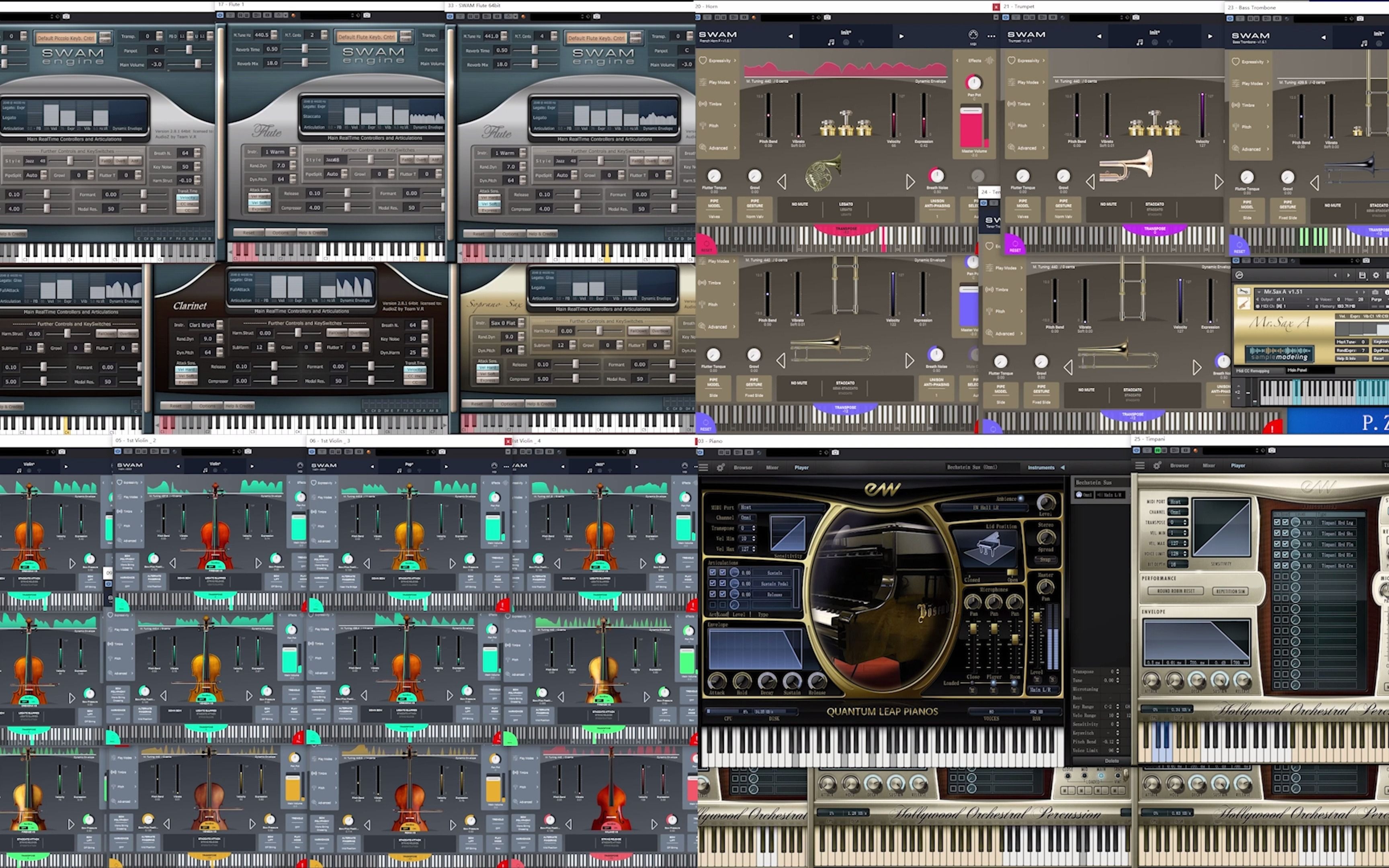
Task: Toggle first checkbox of Timpani Hrd Rls row
Action: point(1276,555)
